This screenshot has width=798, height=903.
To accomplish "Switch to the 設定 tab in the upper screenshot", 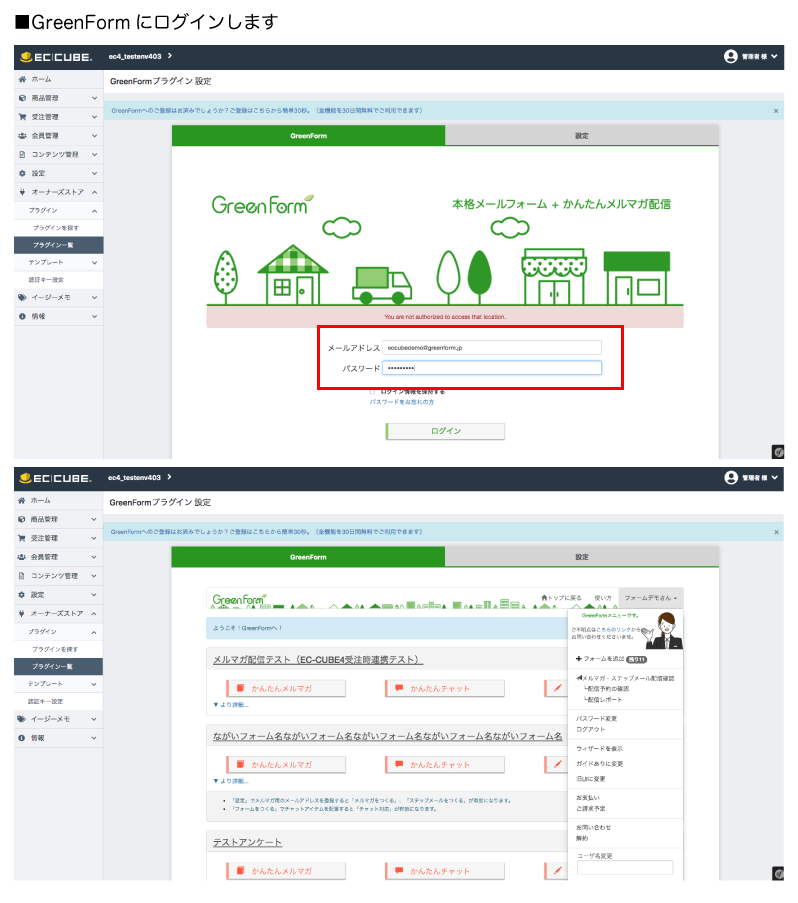I will (582, 136).
